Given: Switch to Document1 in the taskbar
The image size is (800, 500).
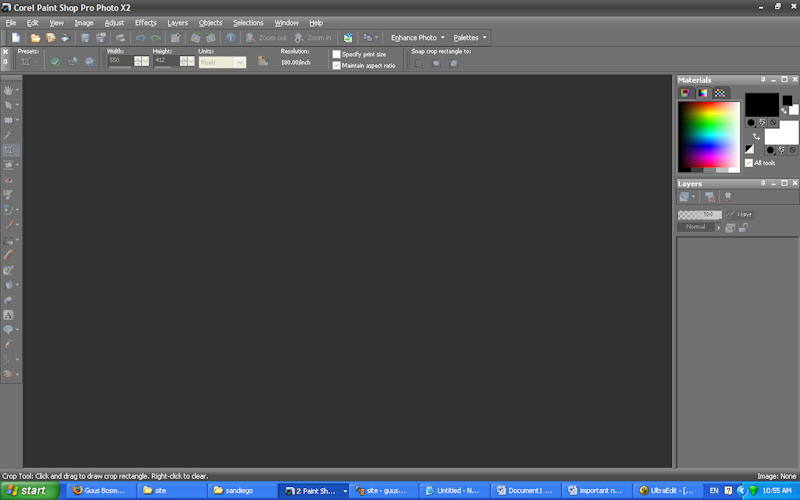Looking at the screenshot, I should (525, 491).
